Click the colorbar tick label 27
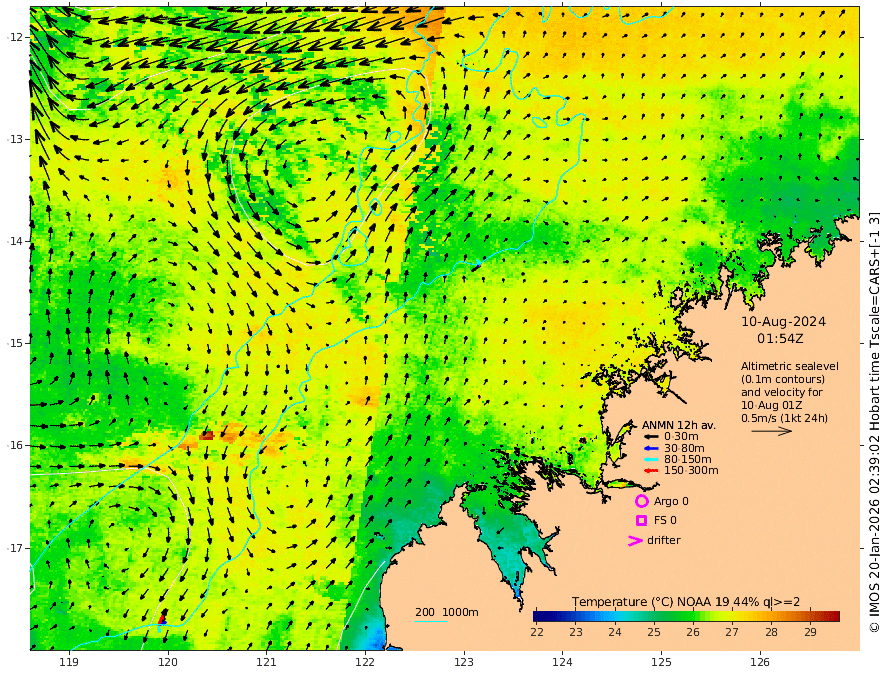Screen dimensions: 880x680 pyautogui.click(x=732, y=632)
